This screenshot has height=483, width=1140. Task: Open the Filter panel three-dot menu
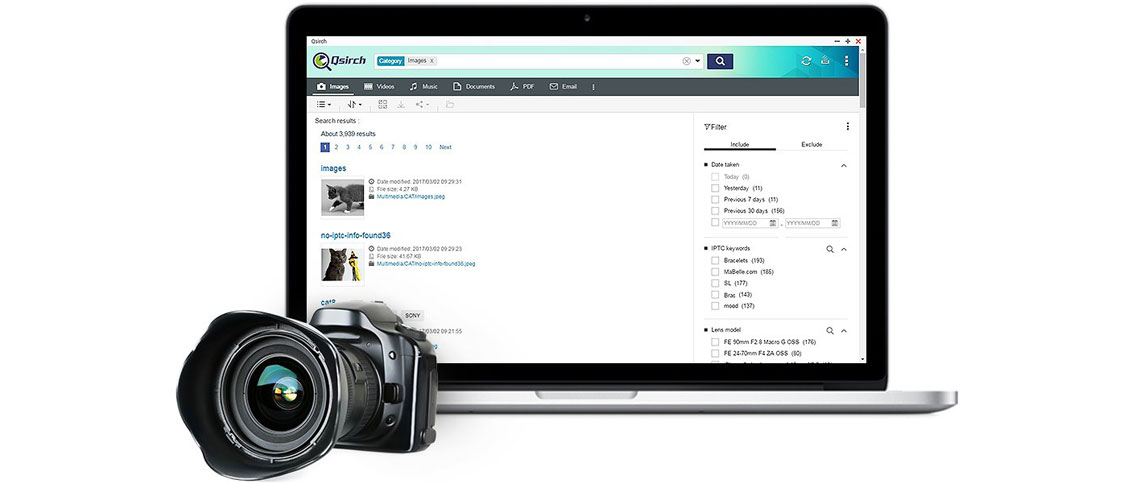[x=847, y=127]
